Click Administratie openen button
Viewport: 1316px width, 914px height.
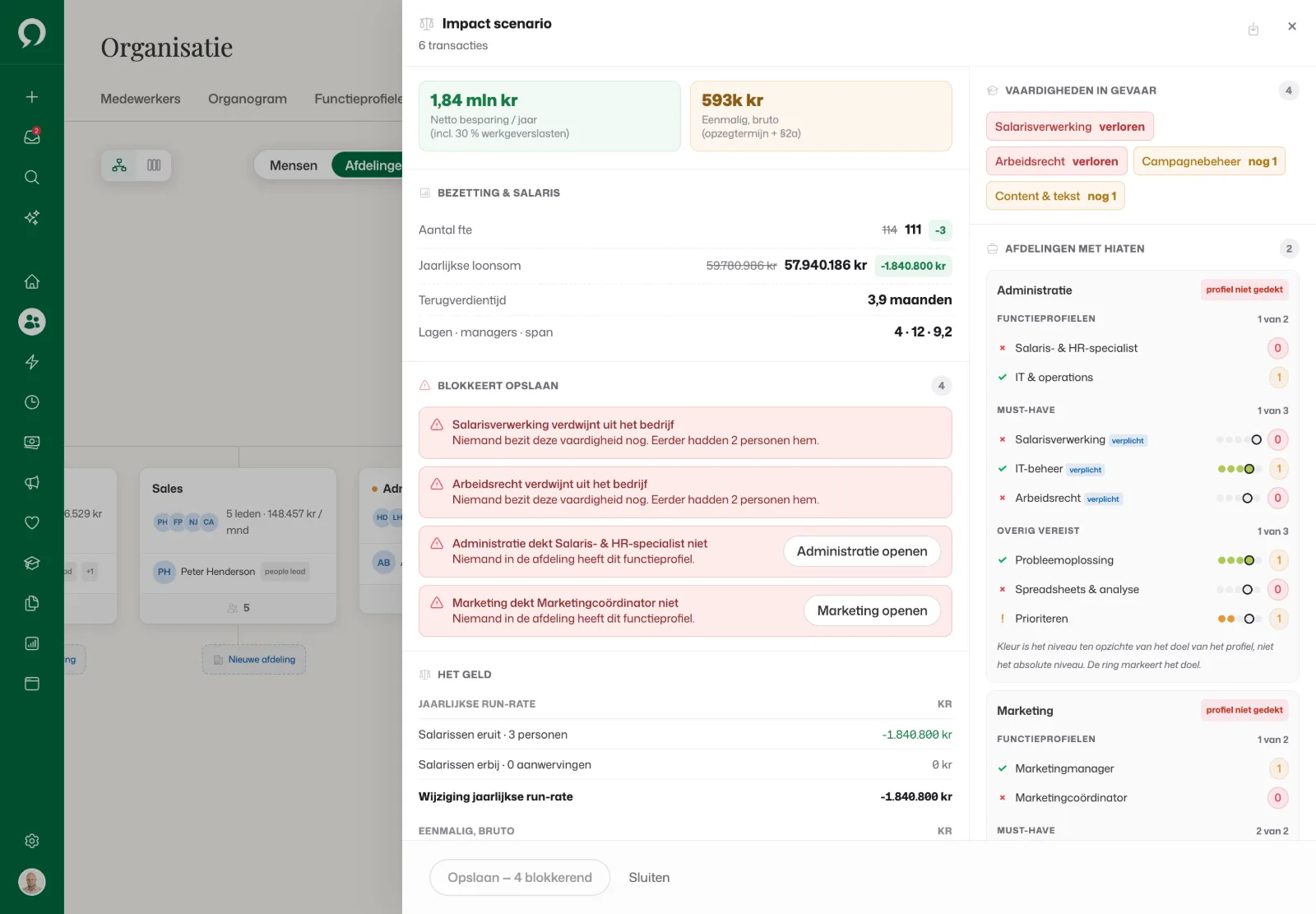coord(862,551)
